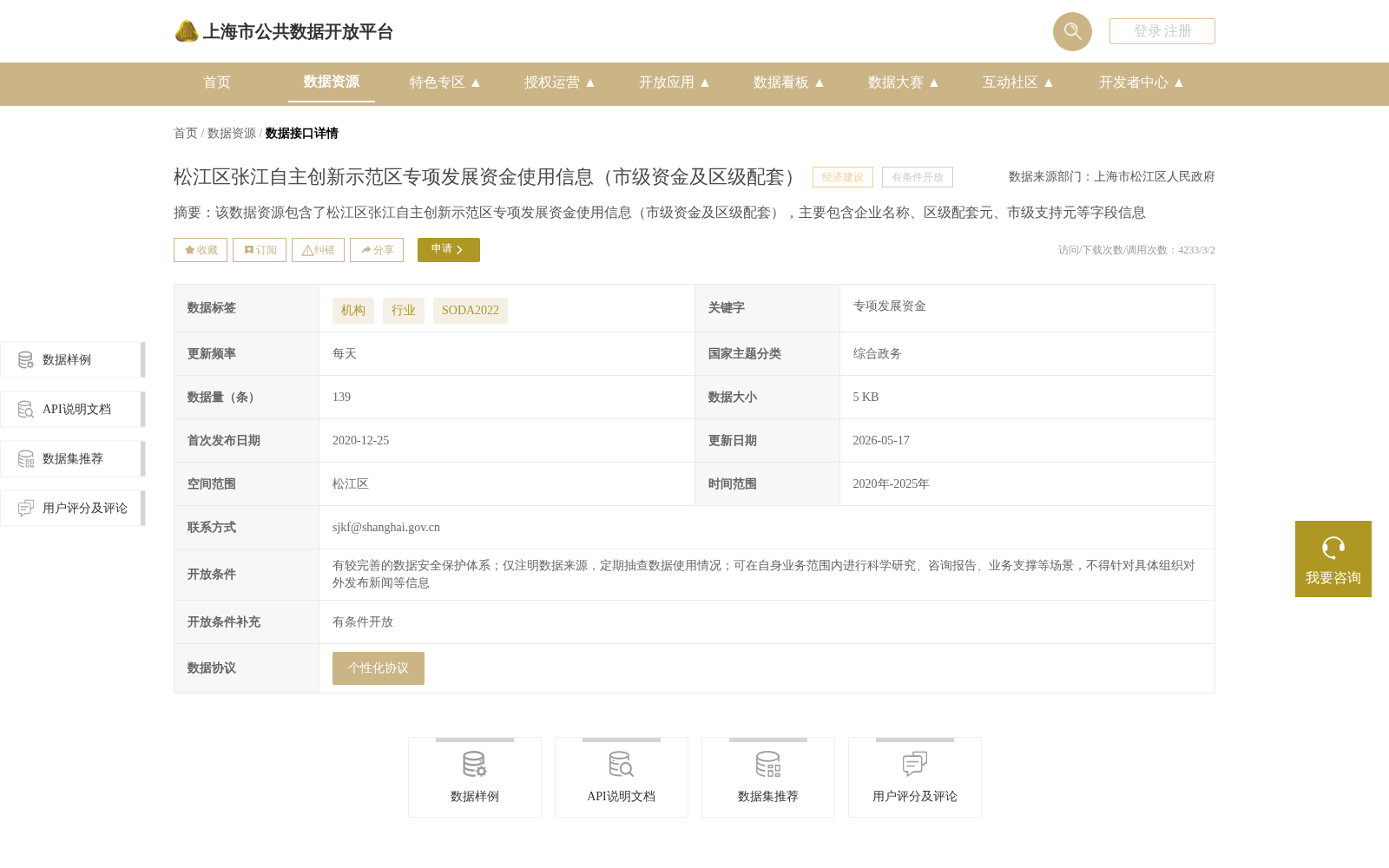Click the icon on bottom 数据集推荐 card
Image resolution: width=1389 pixels, height=868 pixels.
pyautogui.click(x=768, y=765)
